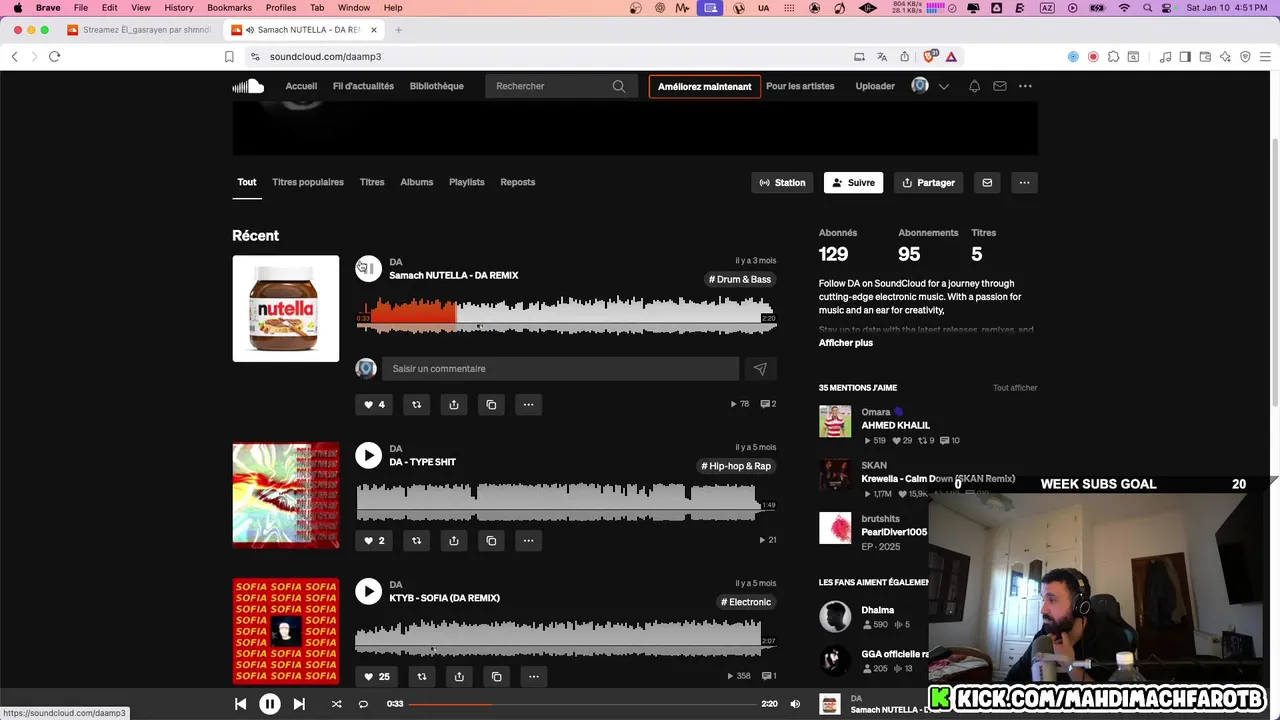Copy link of KTYB - SOFIA track
The height and width of the screenshot is (720, 1280).
[x=496, y=676]
